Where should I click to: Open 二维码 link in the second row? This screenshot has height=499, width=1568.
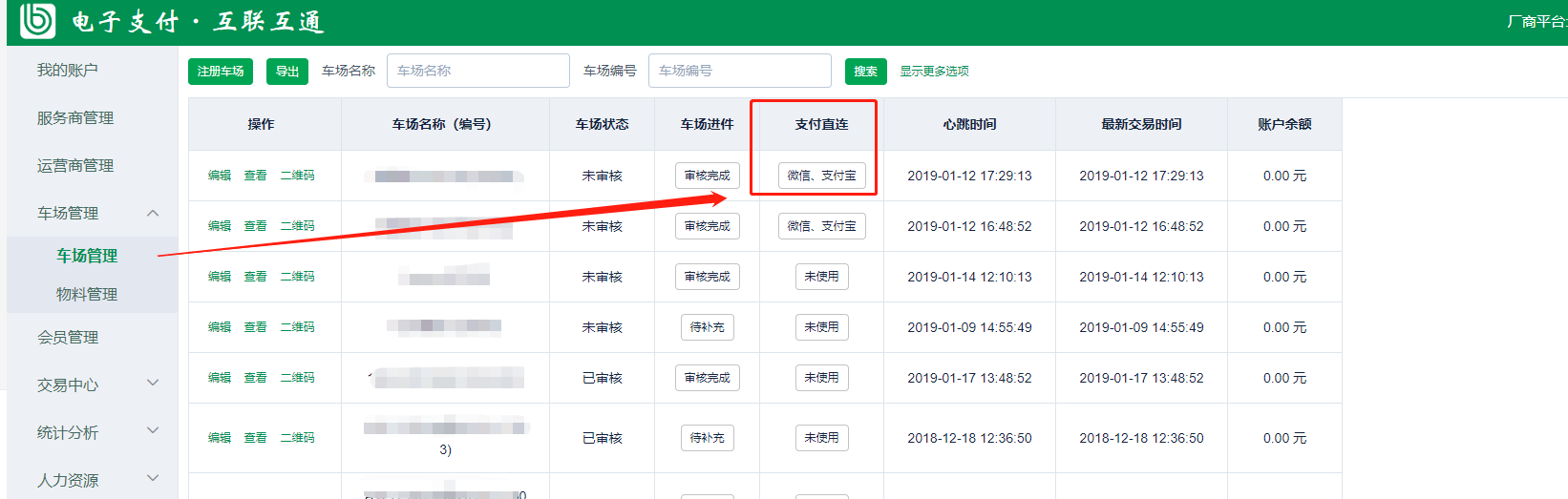297,226
